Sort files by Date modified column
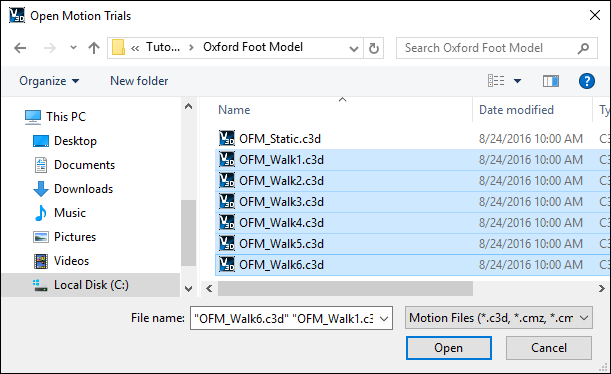 pos(516,110)
